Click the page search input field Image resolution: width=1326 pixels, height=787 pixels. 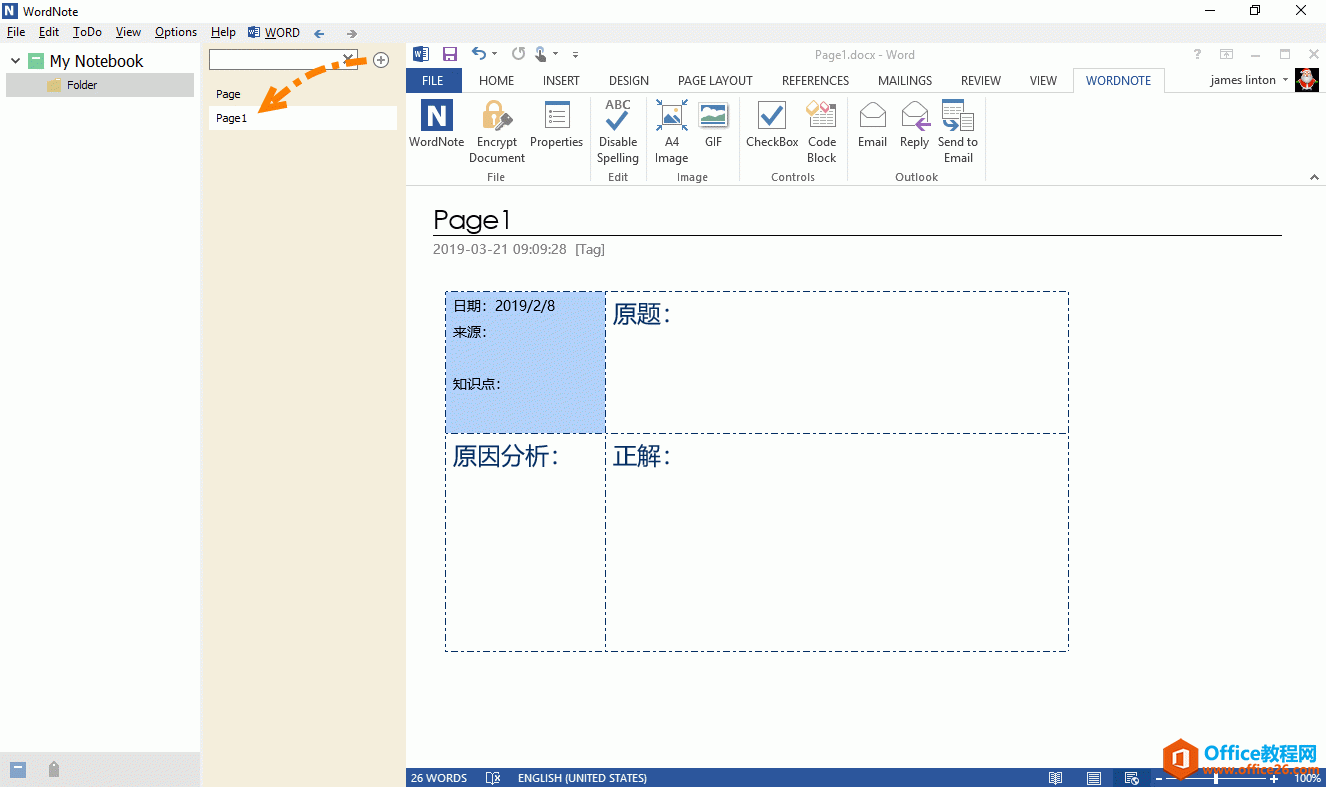276,60
